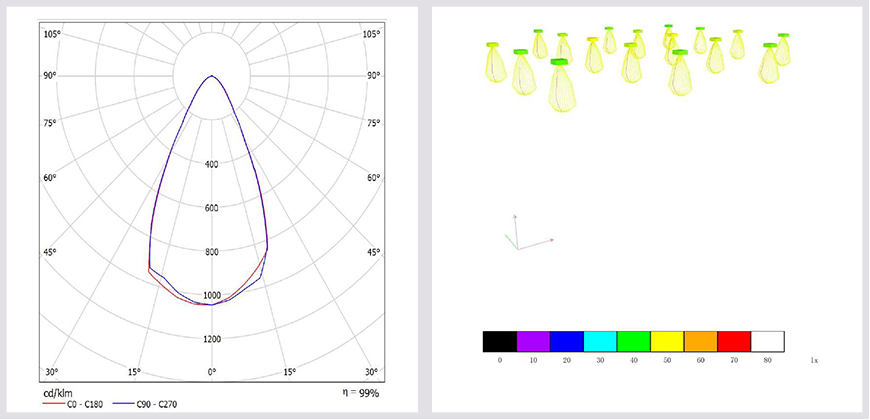This screenshot has height=420, width=870.
Task: Click the C0 - C180 legend label
Action: tap(86, 404)
